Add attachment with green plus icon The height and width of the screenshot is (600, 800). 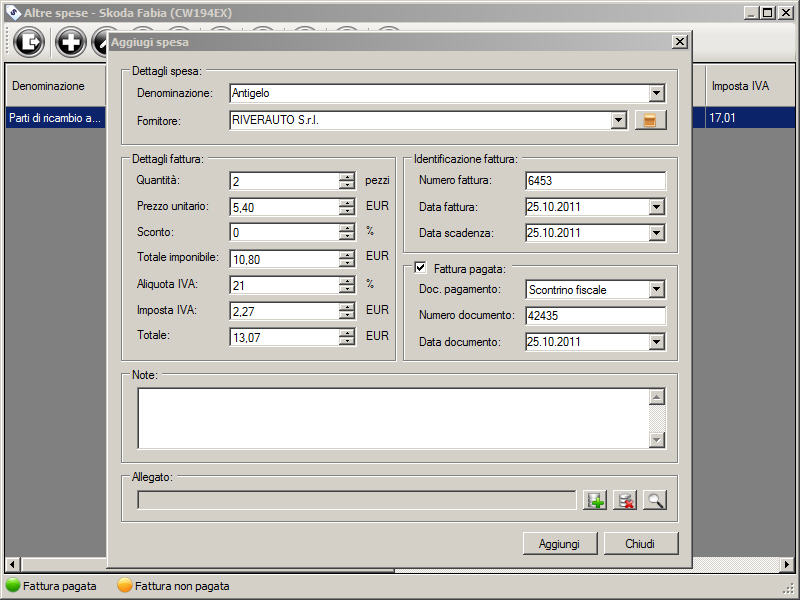[595, 501]
